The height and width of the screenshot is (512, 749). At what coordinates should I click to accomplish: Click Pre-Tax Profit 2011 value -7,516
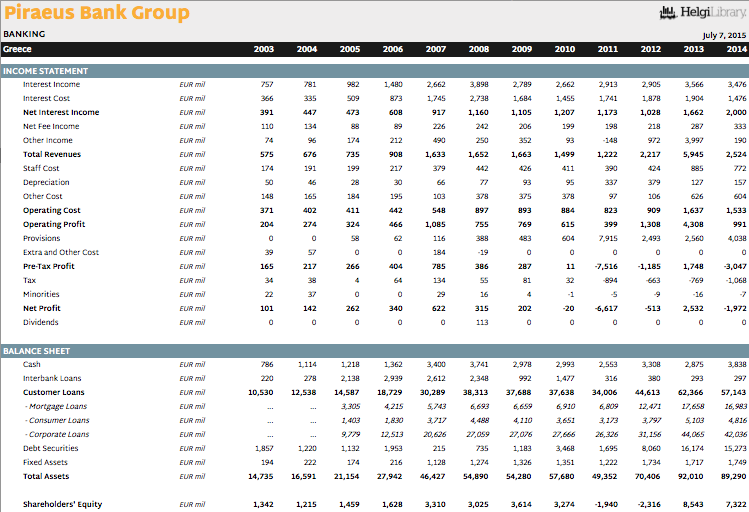pos(606,267)
